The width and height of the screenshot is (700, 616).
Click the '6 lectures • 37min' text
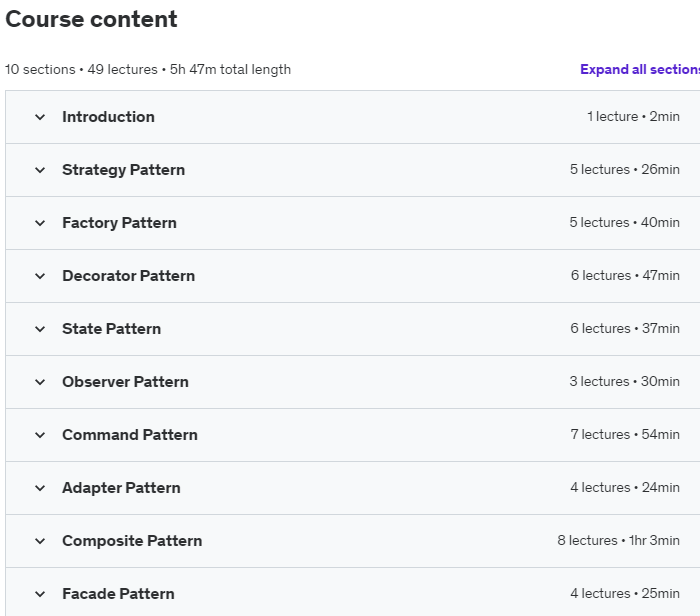point(625,329)
